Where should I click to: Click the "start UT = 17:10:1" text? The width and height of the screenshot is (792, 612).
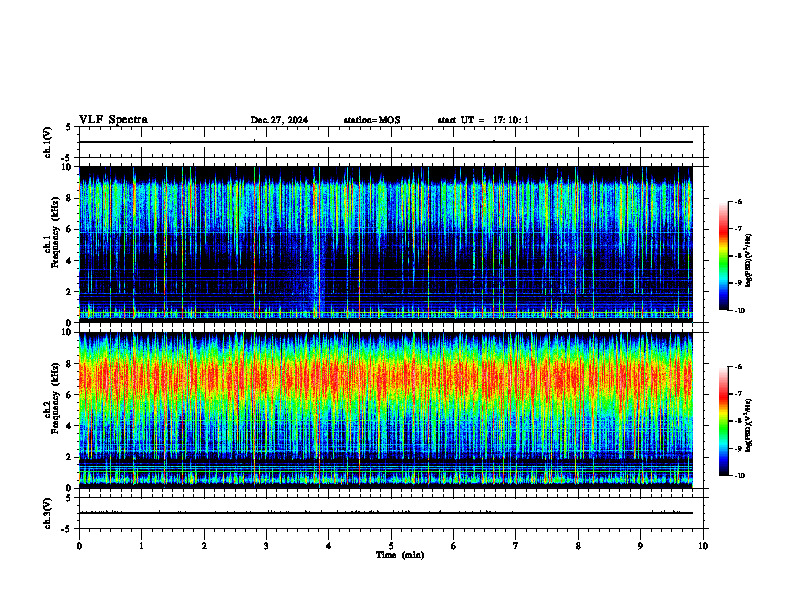483,120
